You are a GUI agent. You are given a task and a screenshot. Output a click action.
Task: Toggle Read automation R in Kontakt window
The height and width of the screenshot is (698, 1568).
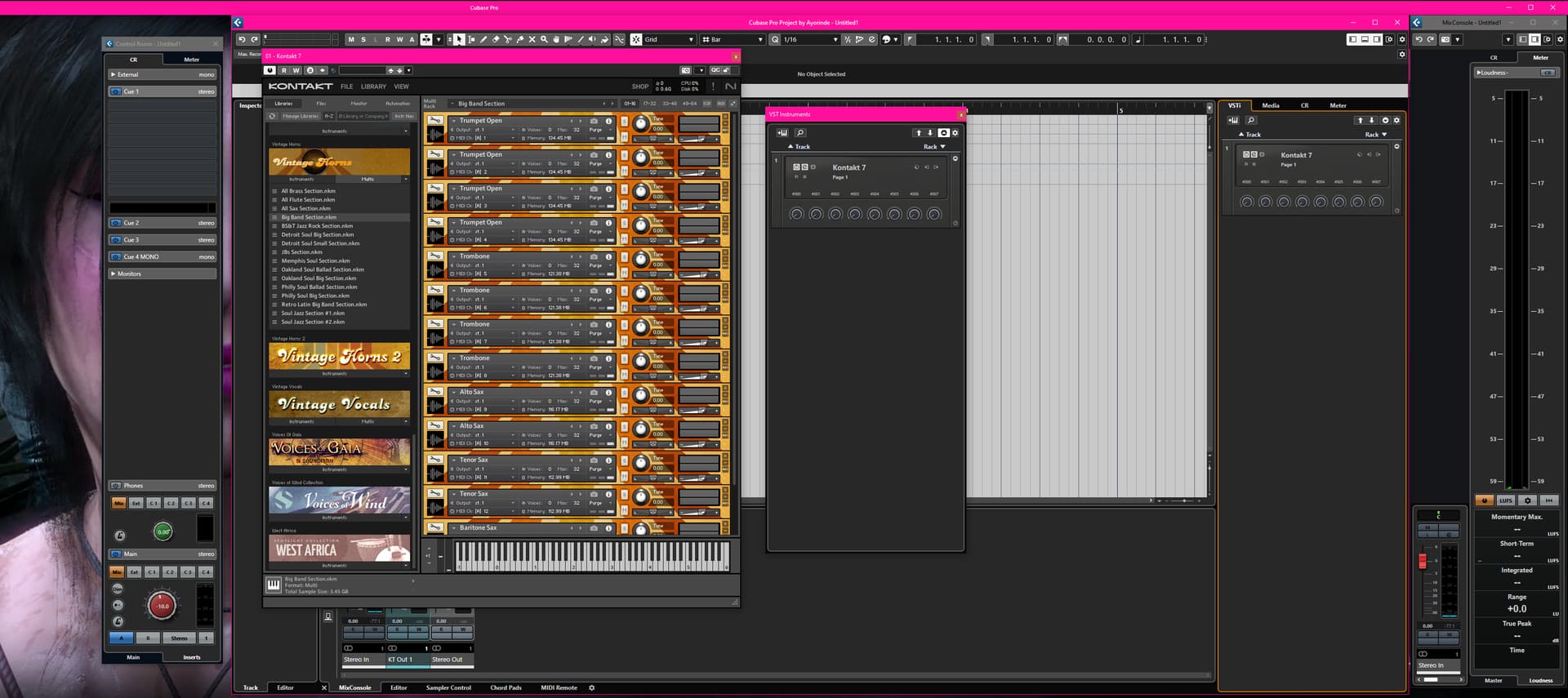(x=284, y=70)
